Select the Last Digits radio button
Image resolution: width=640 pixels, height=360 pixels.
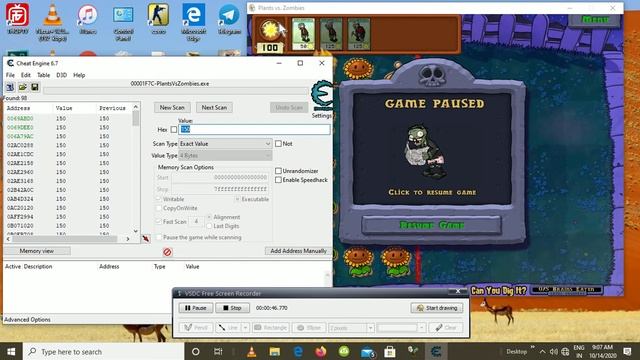point(209,226)
